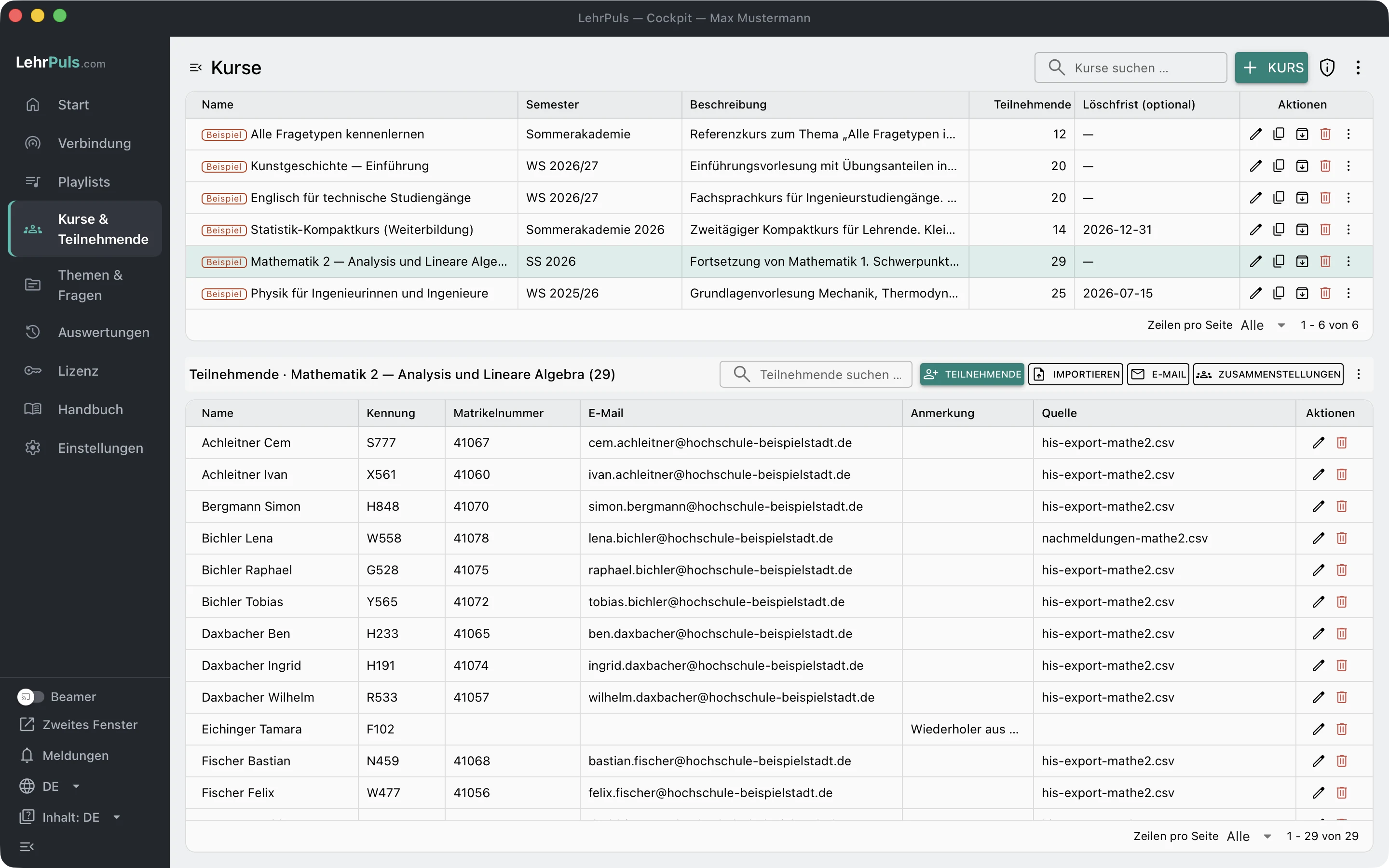Open courses Zeilen pro Seite dropdown
This screenshot has height=868, width=1389.
tap(1263, 325)
